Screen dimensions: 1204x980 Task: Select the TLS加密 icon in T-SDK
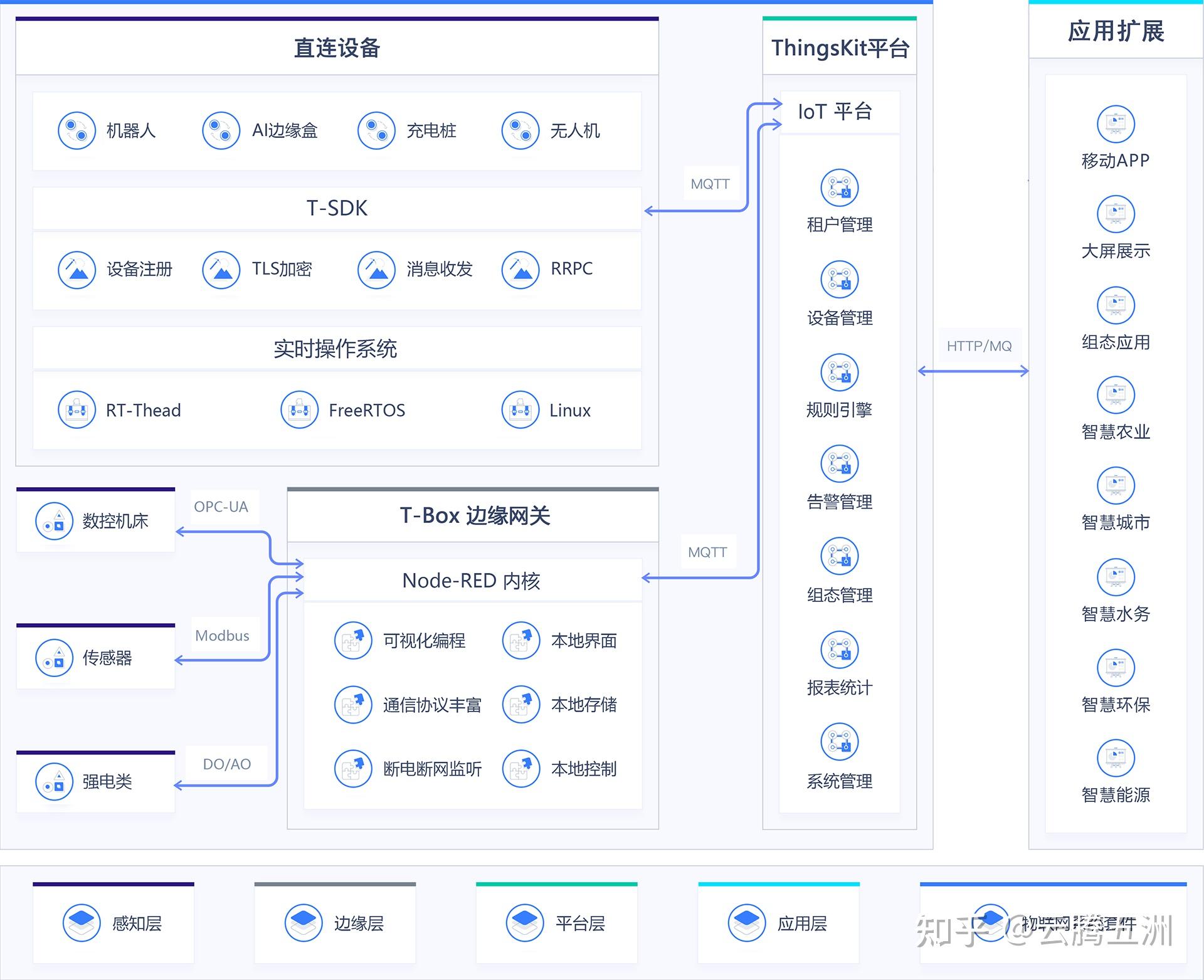pos(220,270)
